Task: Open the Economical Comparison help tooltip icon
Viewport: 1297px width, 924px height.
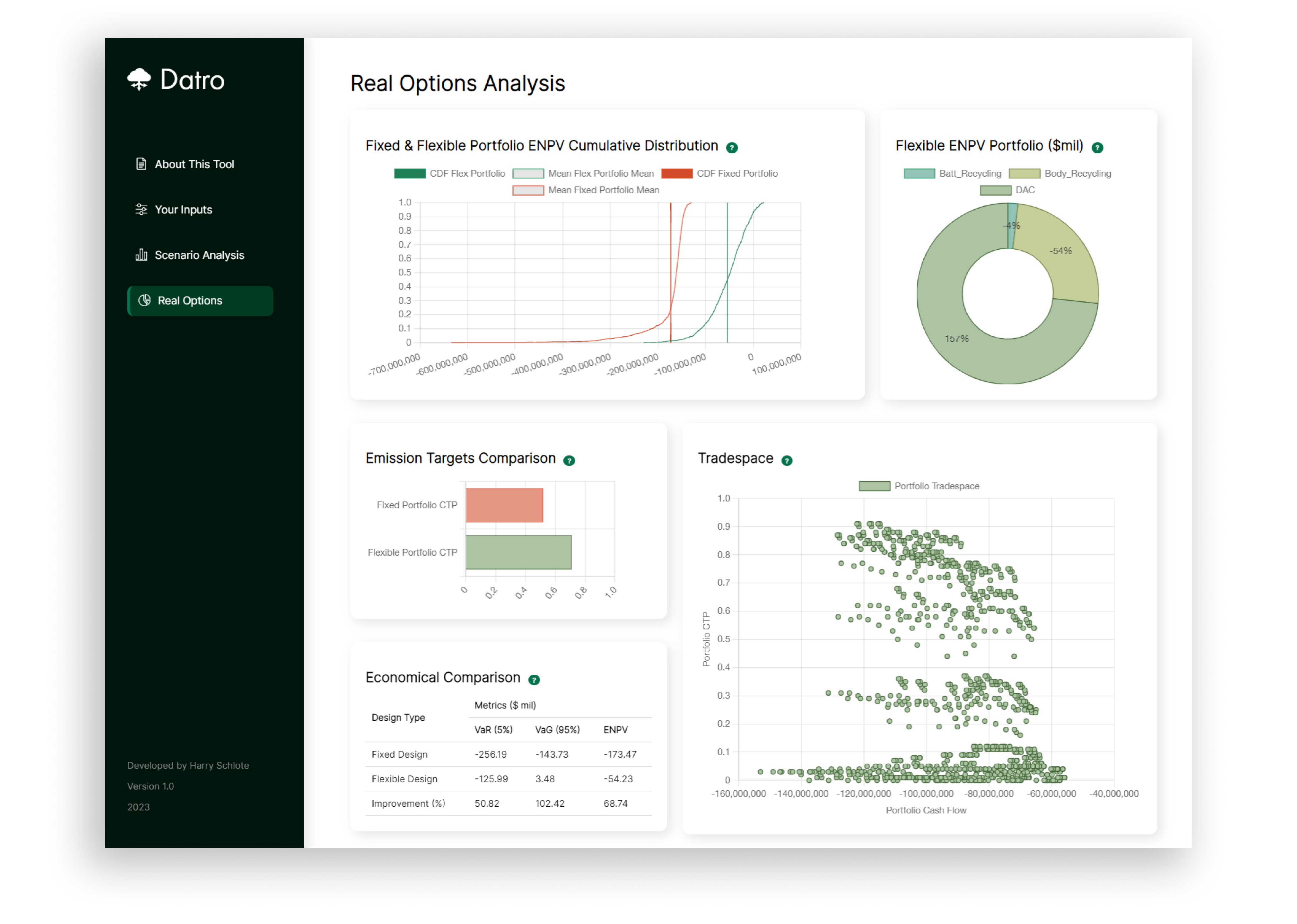Action: [x=534, y=680]
